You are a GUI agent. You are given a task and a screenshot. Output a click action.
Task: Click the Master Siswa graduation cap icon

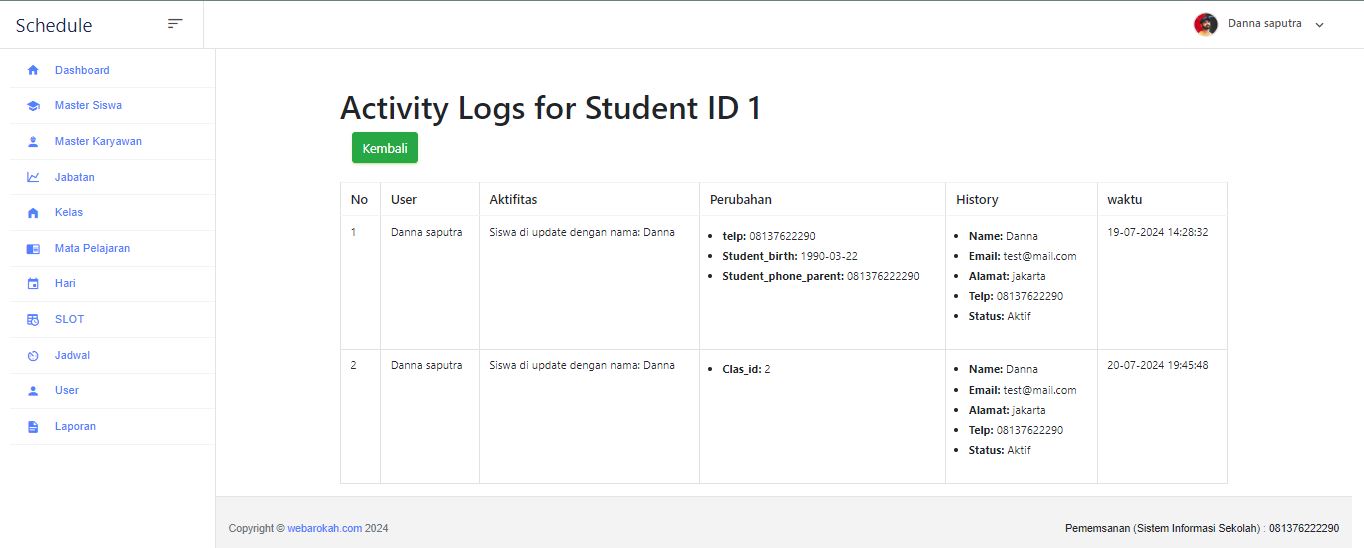[x=33, y=106]
